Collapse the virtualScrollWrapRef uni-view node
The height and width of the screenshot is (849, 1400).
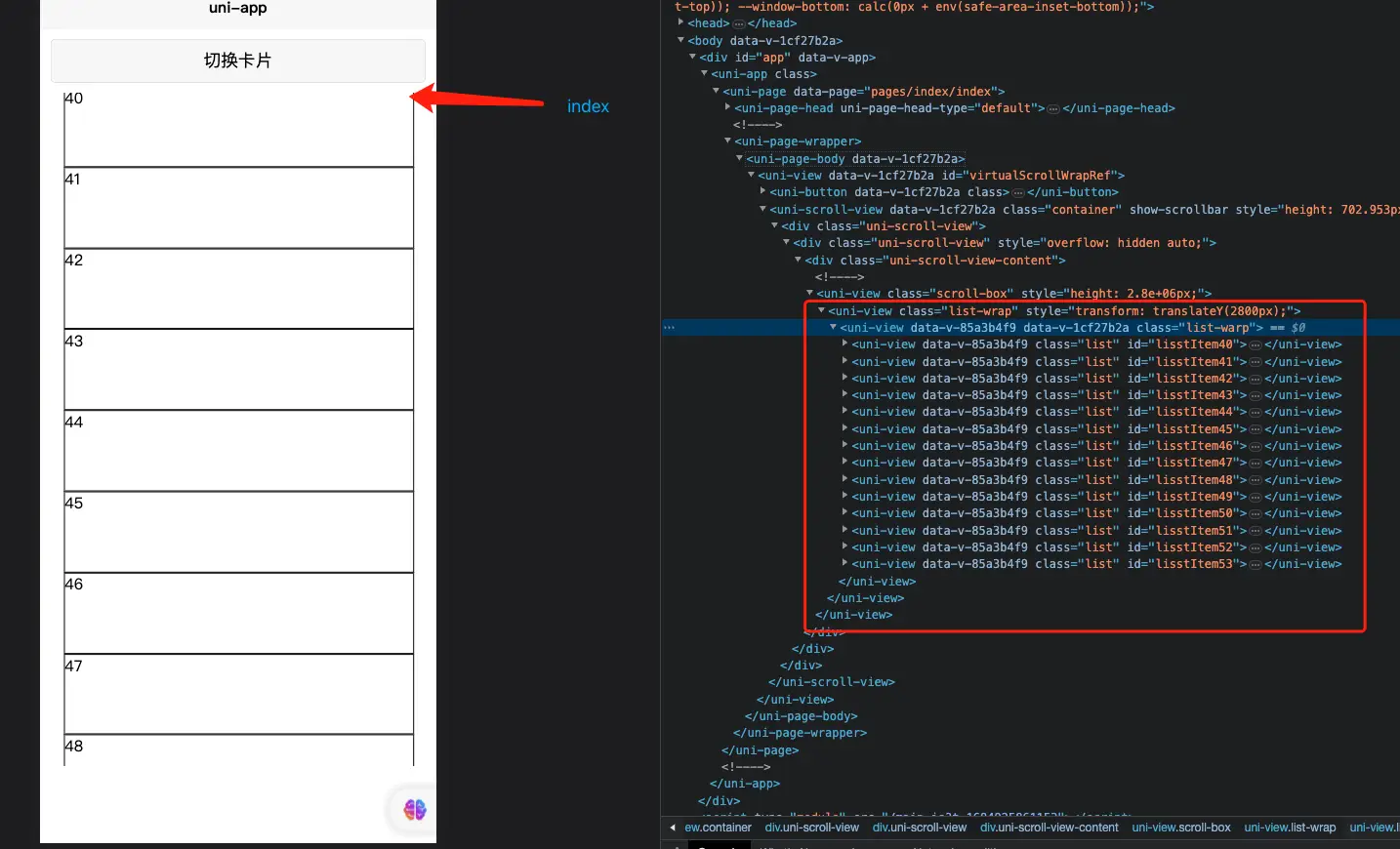coord(752,175)
